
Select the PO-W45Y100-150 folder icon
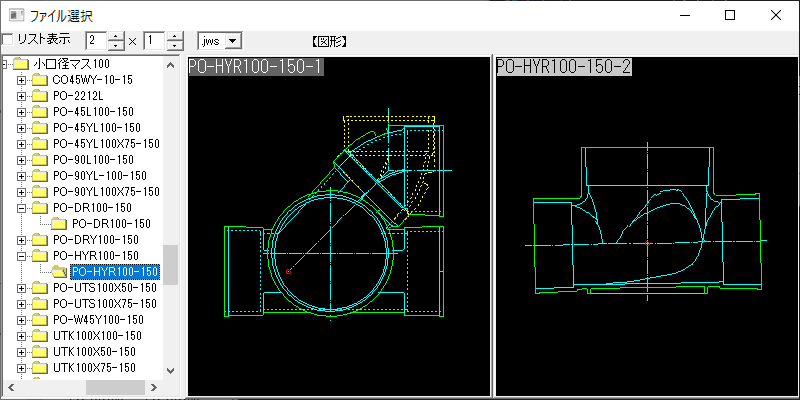(39, 320)
